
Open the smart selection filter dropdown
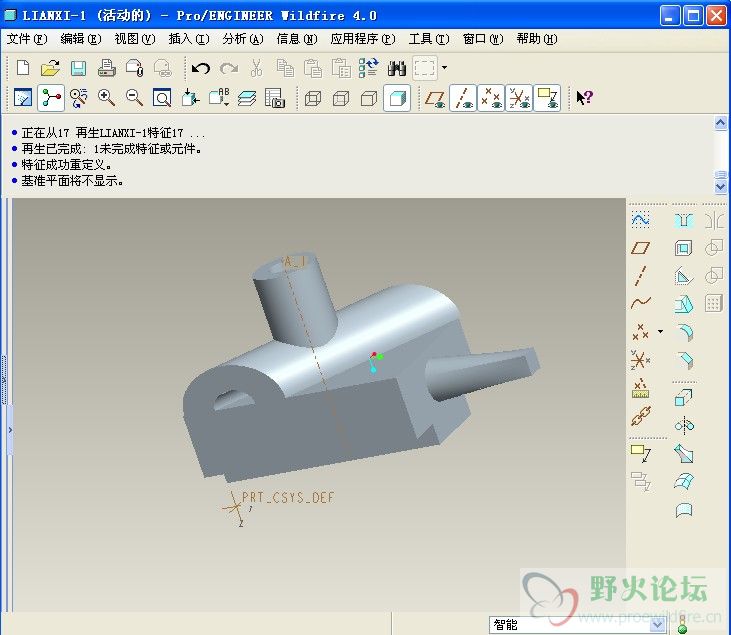click(659, 624)
